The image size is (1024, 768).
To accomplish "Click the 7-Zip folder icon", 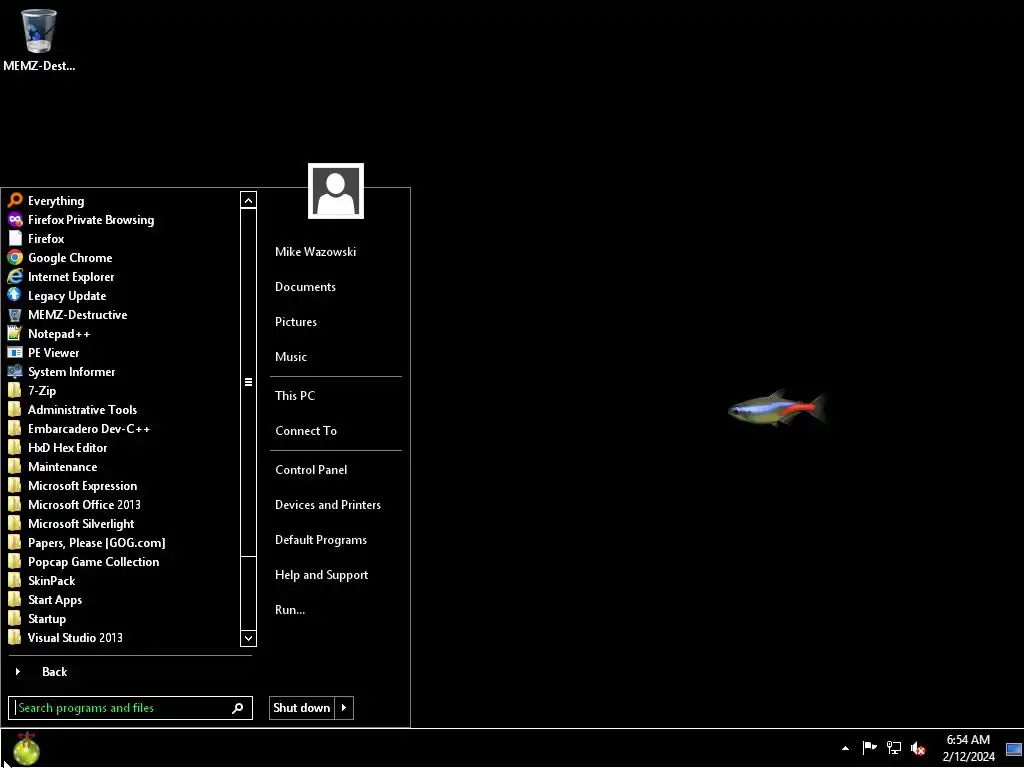I will point(15,390).
